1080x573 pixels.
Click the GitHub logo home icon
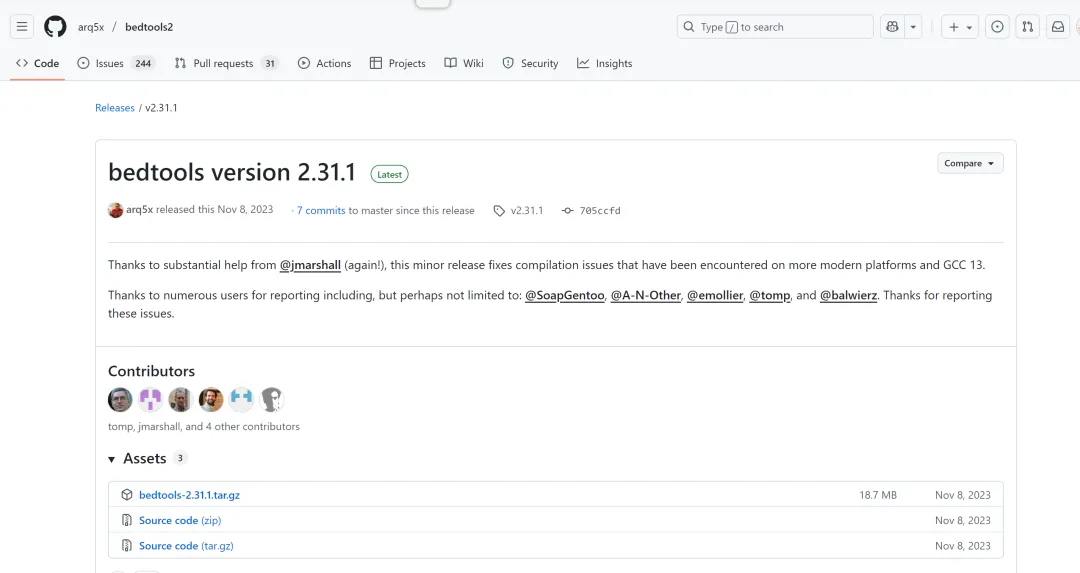tap(55, 27)
